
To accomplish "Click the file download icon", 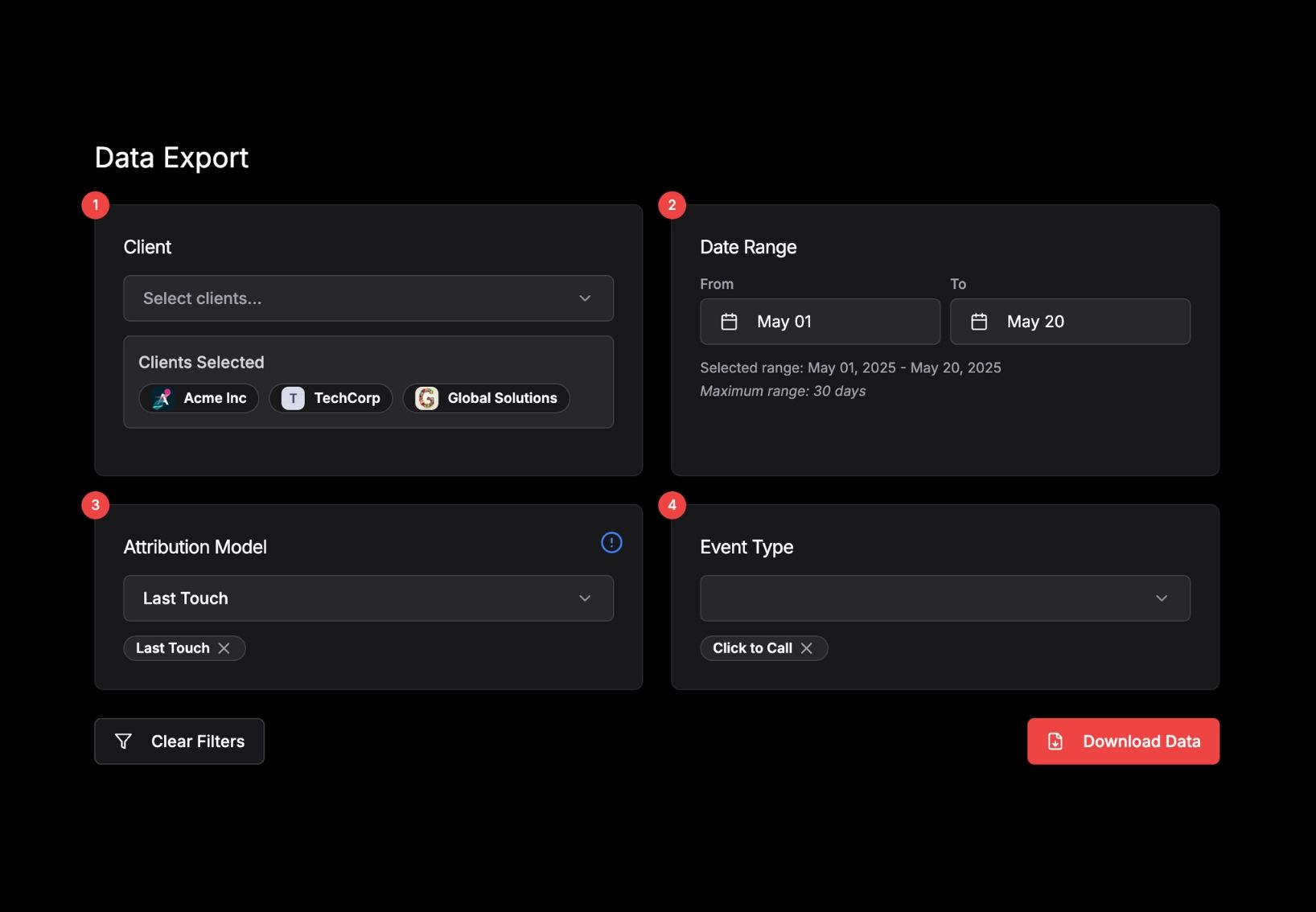I will click(x=1055, y=742).
